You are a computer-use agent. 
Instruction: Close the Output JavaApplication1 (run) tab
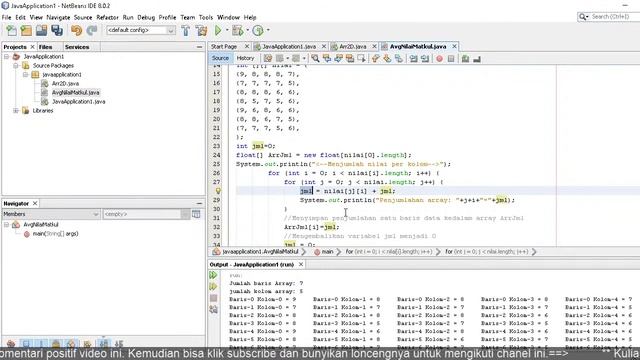tap(301, 264)
